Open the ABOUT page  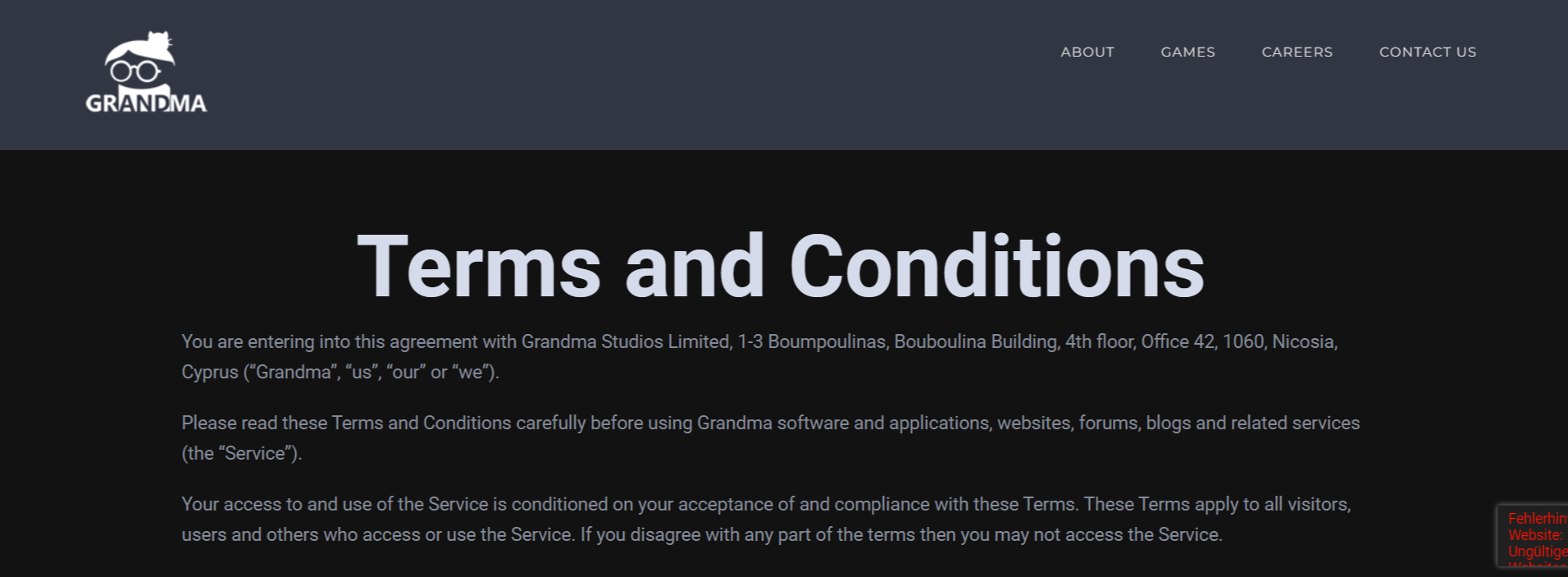(1087, 52)
